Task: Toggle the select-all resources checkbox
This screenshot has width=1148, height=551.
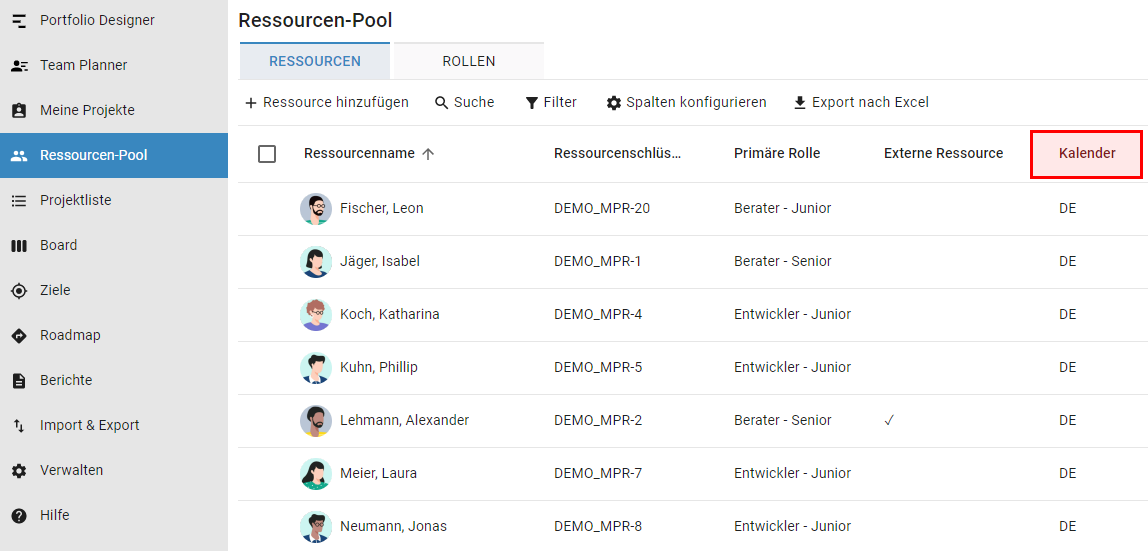Action: (x=267, y=154)
